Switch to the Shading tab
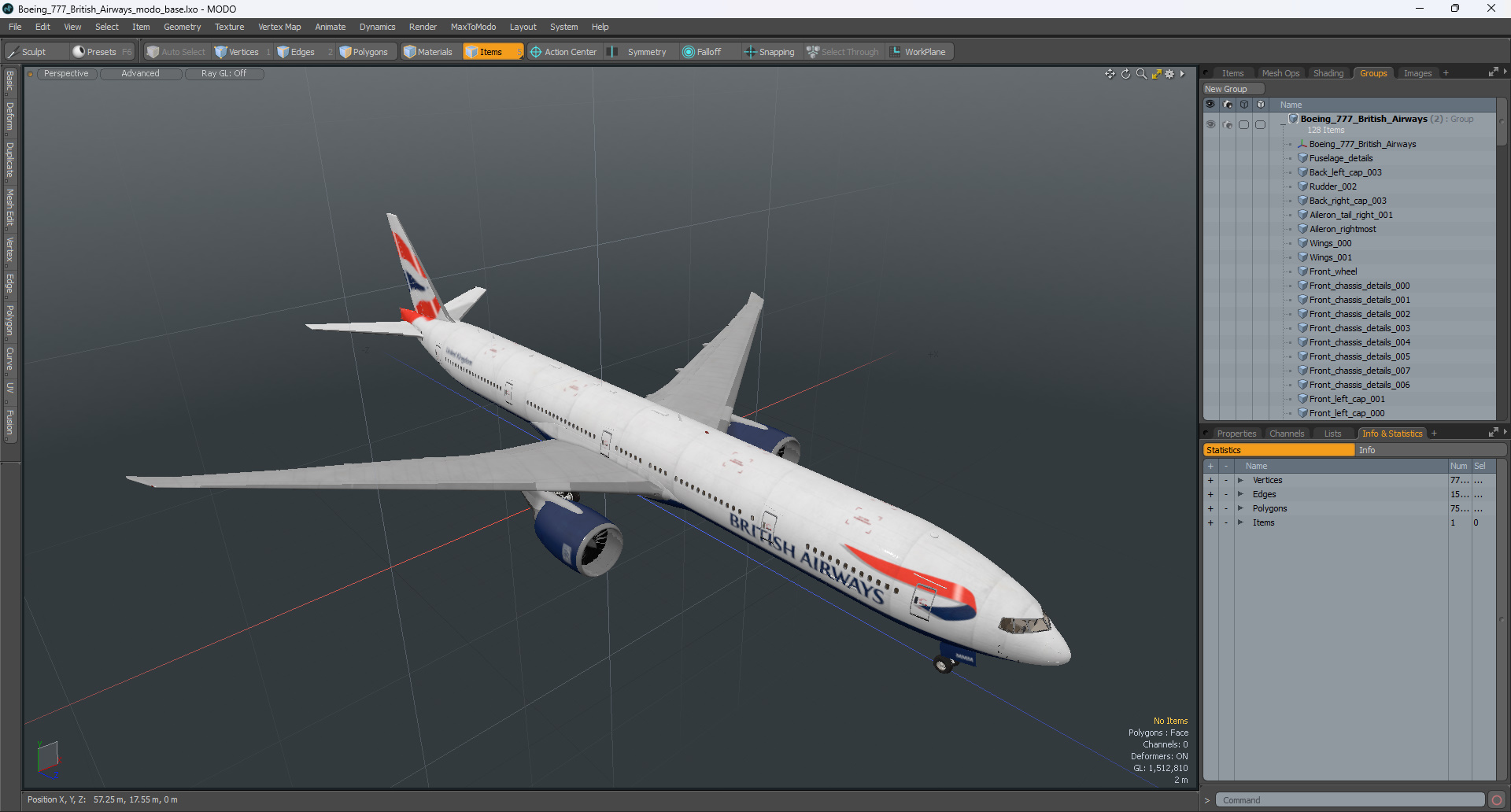 pyautogui.click(x=1328, y=73)
